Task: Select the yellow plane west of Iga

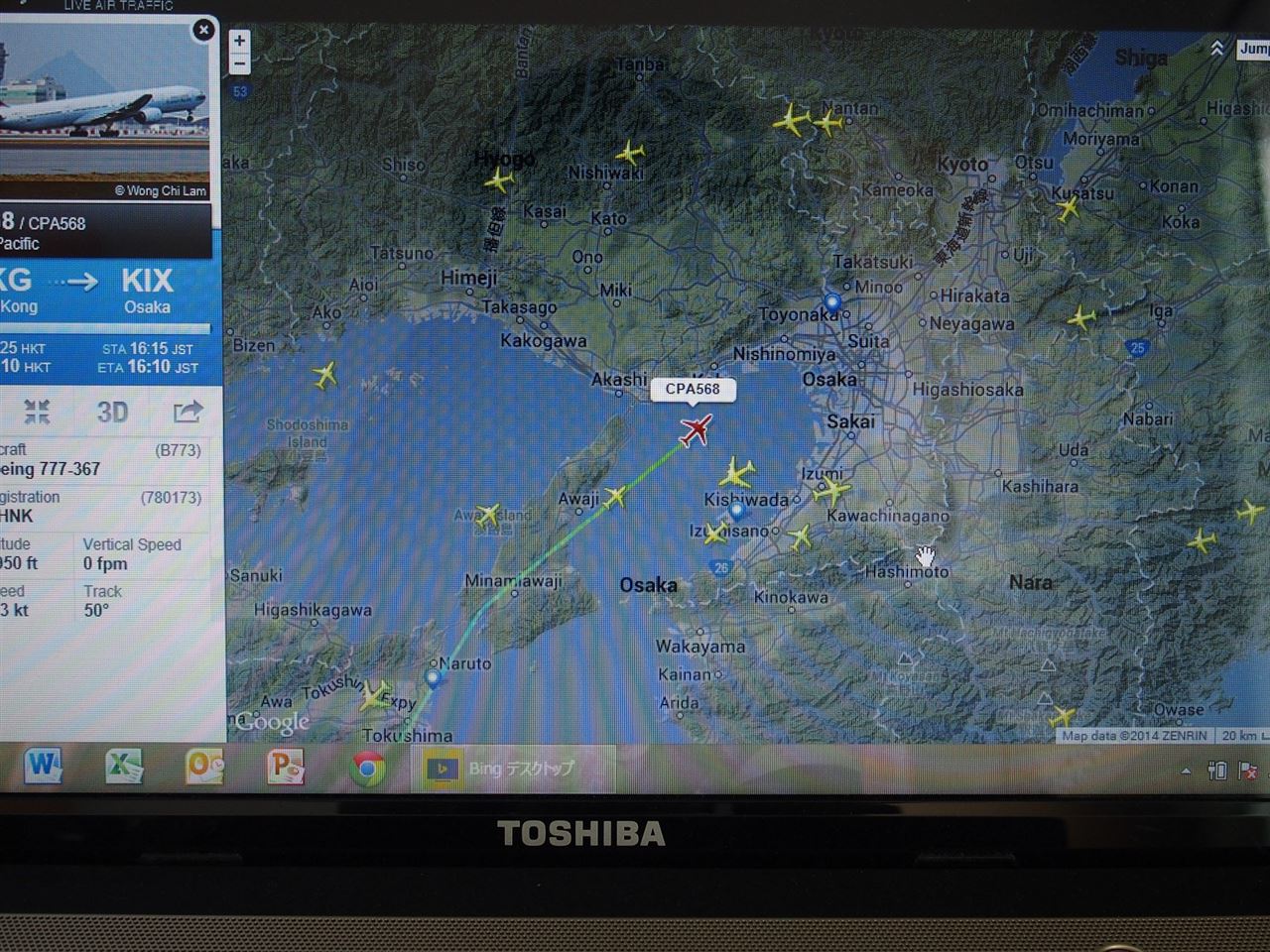Action: tap(1080, 318)
